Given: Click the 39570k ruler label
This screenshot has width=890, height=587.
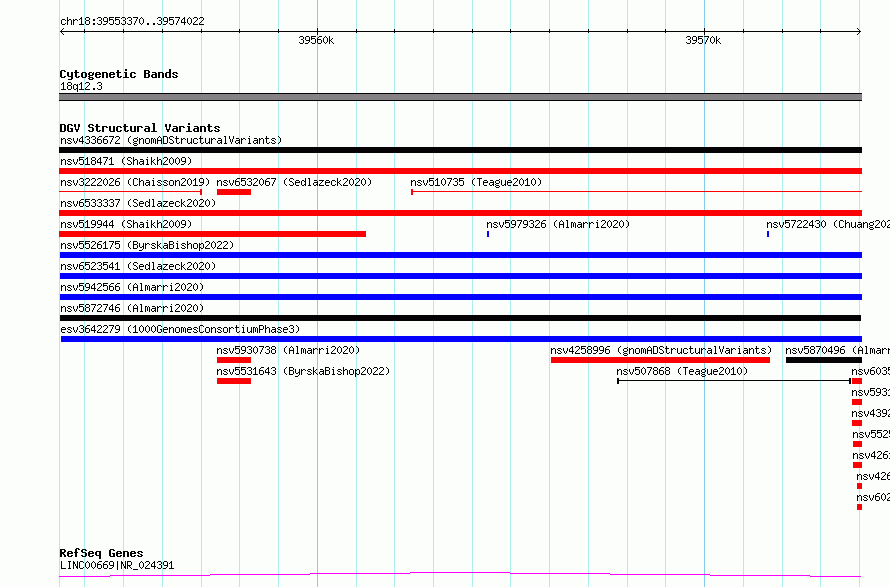Looking at the screenshot, I should click(703, 40).
